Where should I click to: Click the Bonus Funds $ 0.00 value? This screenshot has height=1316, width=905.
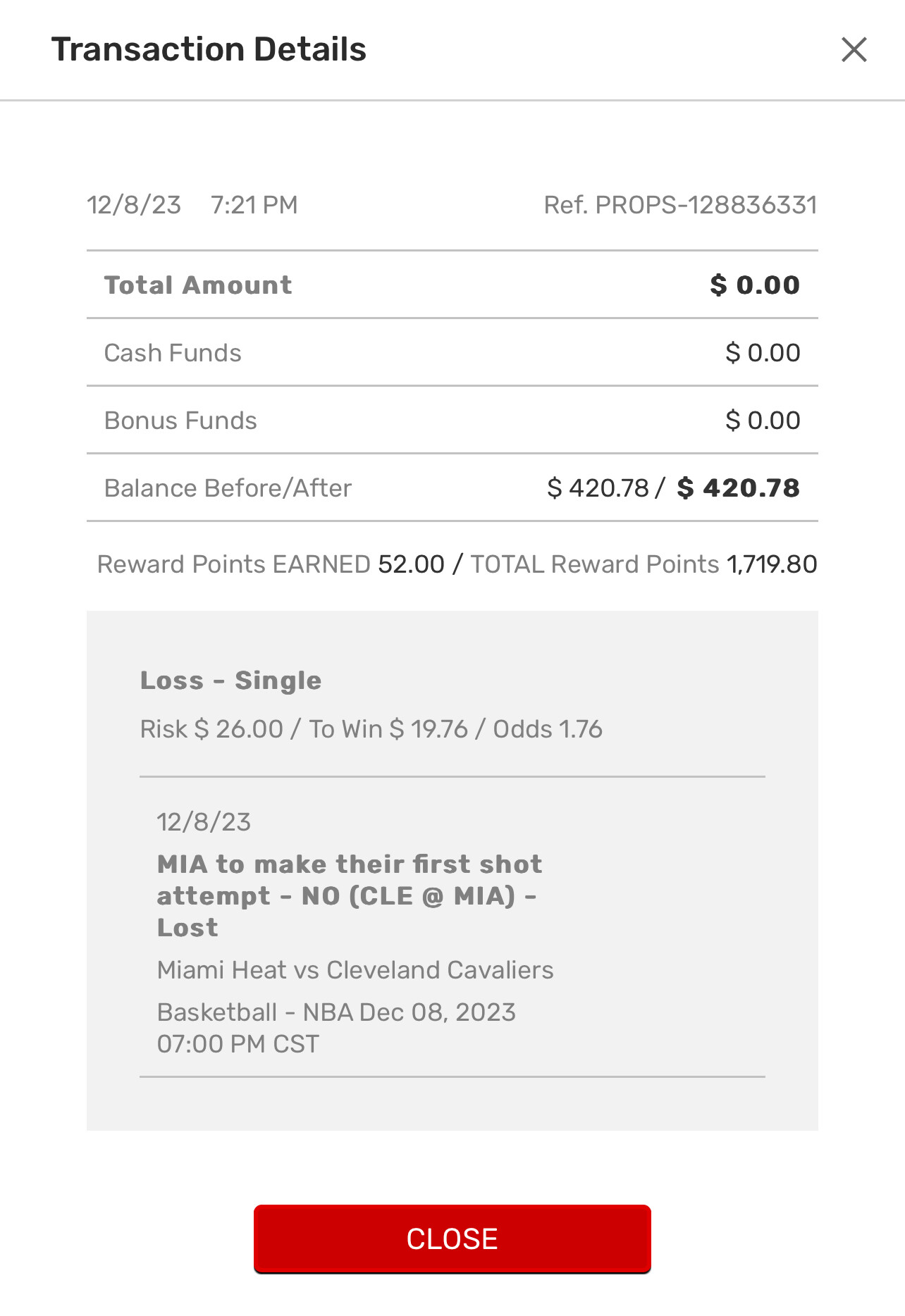[763, 421]
